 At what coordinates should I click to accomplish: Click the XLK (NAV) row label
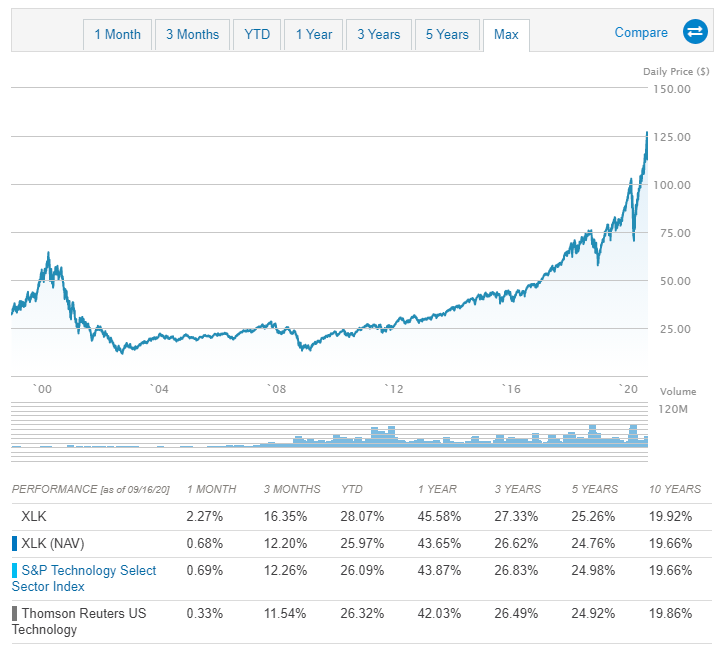53,543
